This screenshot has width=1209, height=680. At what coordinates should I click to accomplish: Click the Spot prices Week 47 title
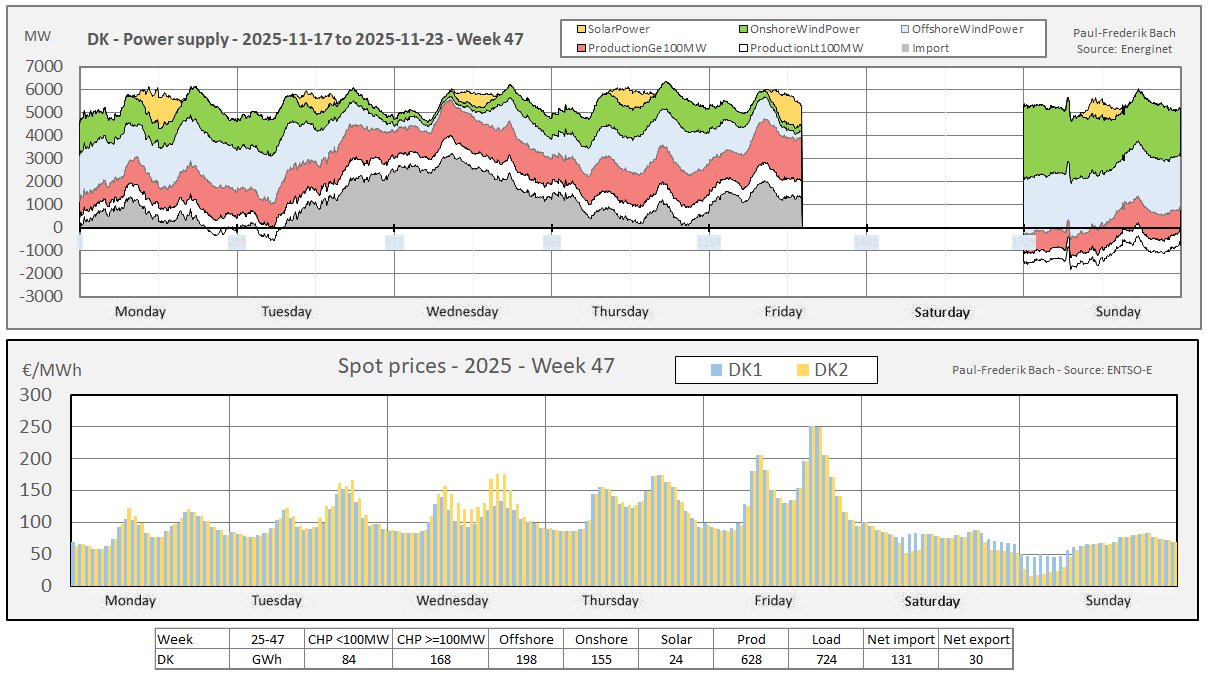coord(477,366)
